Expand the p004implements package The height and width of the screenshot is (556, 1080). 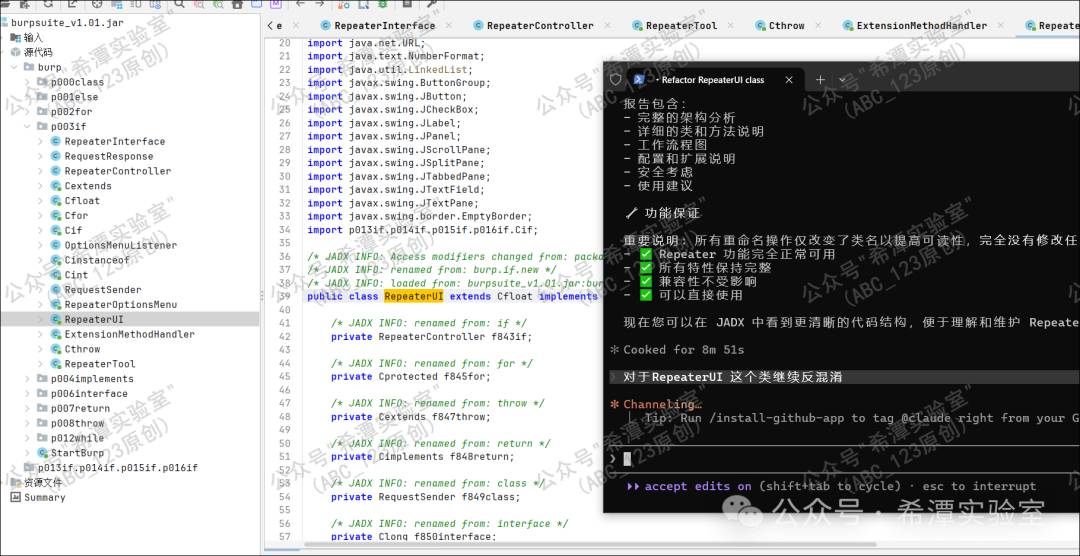27,379
